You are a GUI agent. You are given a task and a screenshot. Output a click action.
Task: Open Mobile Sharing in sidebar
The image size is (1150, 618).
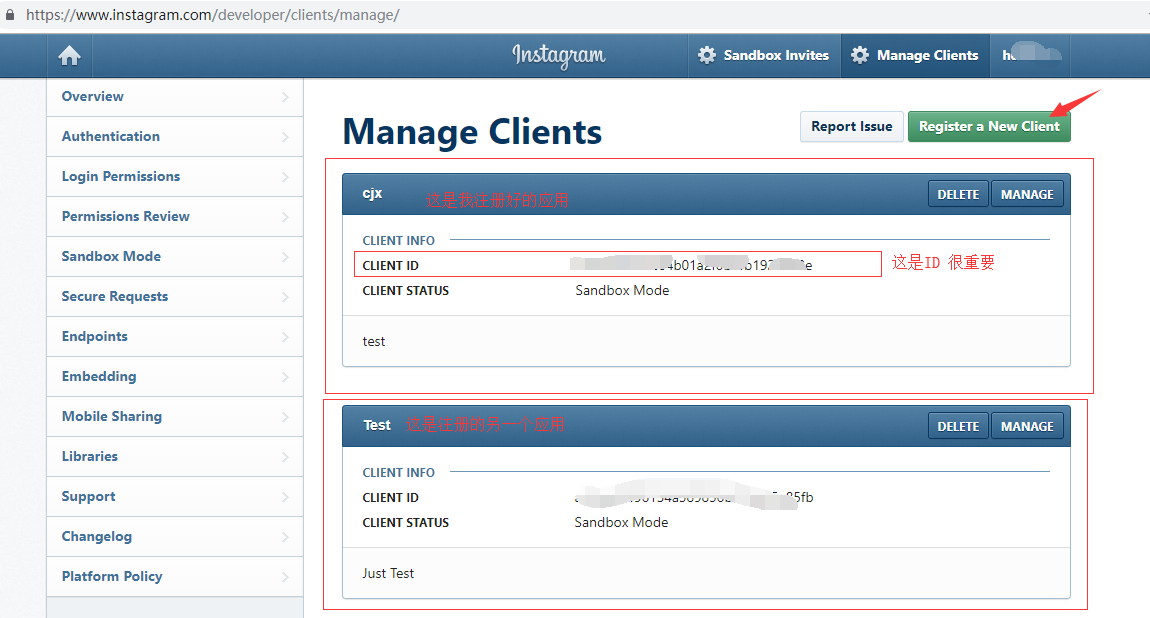pos(175,416)
